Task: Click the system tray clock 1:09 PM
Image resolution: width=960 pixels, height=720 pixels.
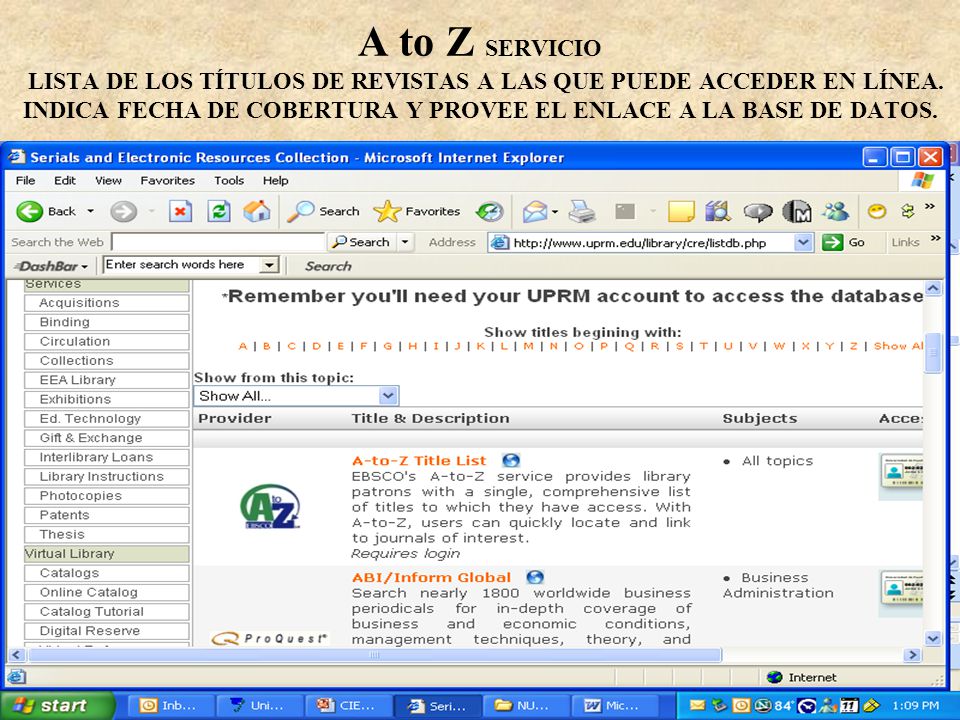Action: [915, 705]
